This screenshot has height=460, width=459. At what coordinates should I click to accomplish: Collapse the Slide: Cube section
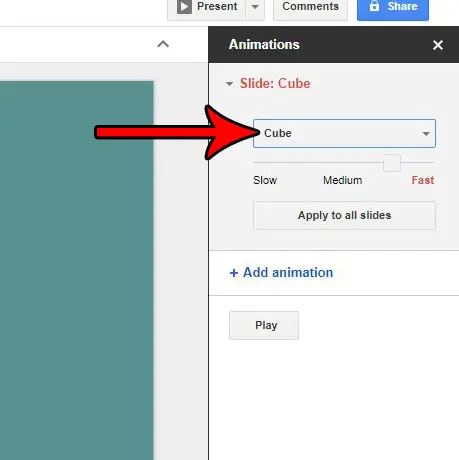click(x=229, y=84)
